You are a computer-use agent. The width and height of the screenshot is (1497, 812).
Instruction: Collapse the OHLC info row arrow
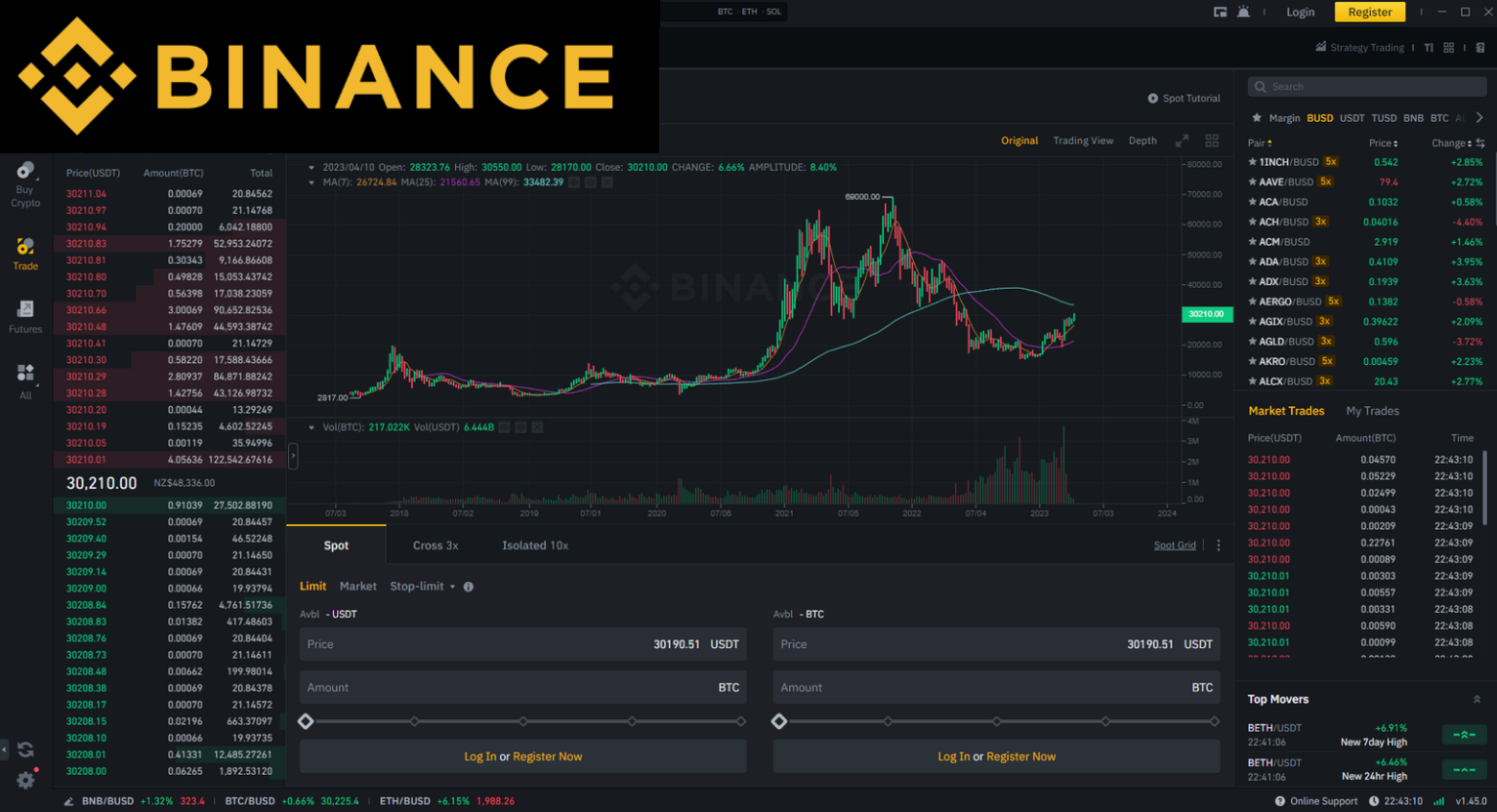coord(312,167)
